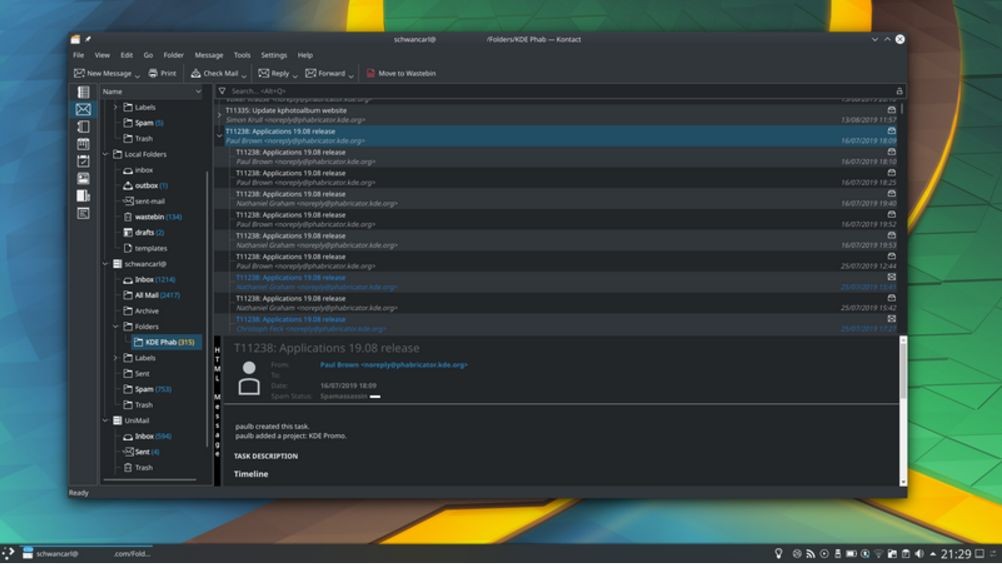The width and height of the screenshot is (1002, 564).
Task: Open the Reply dropdown arrow
Action: tap(295, 76)
